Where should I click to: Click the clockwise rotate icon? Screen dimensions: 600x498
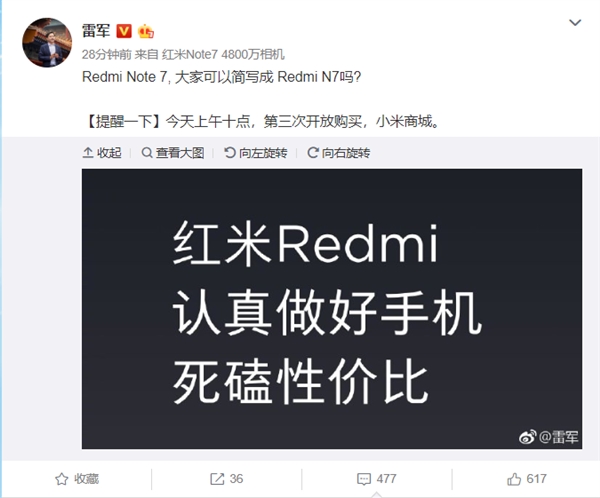point(313,153)
